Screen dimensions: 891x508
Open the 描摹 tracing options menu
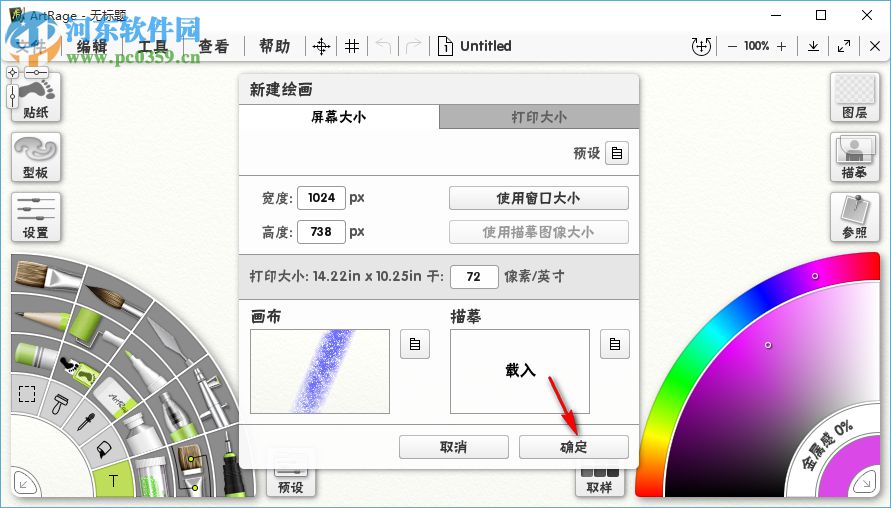click(x=615, y=344)
